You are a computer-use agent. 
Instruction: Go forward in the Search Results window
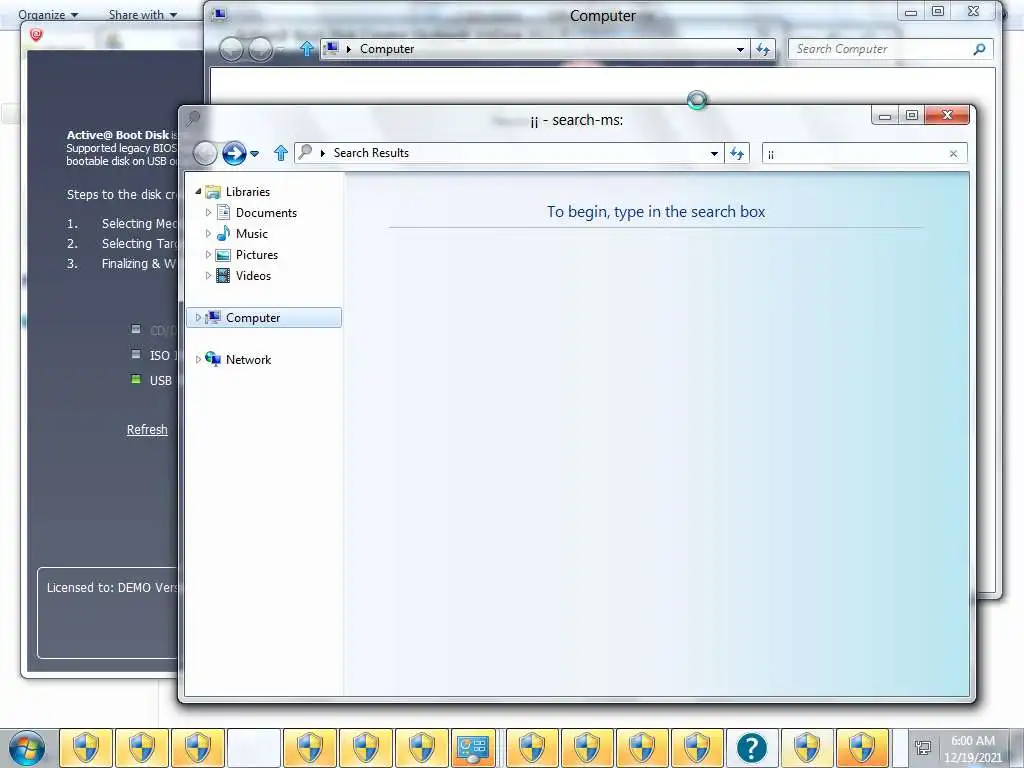[x=234, y=153]
